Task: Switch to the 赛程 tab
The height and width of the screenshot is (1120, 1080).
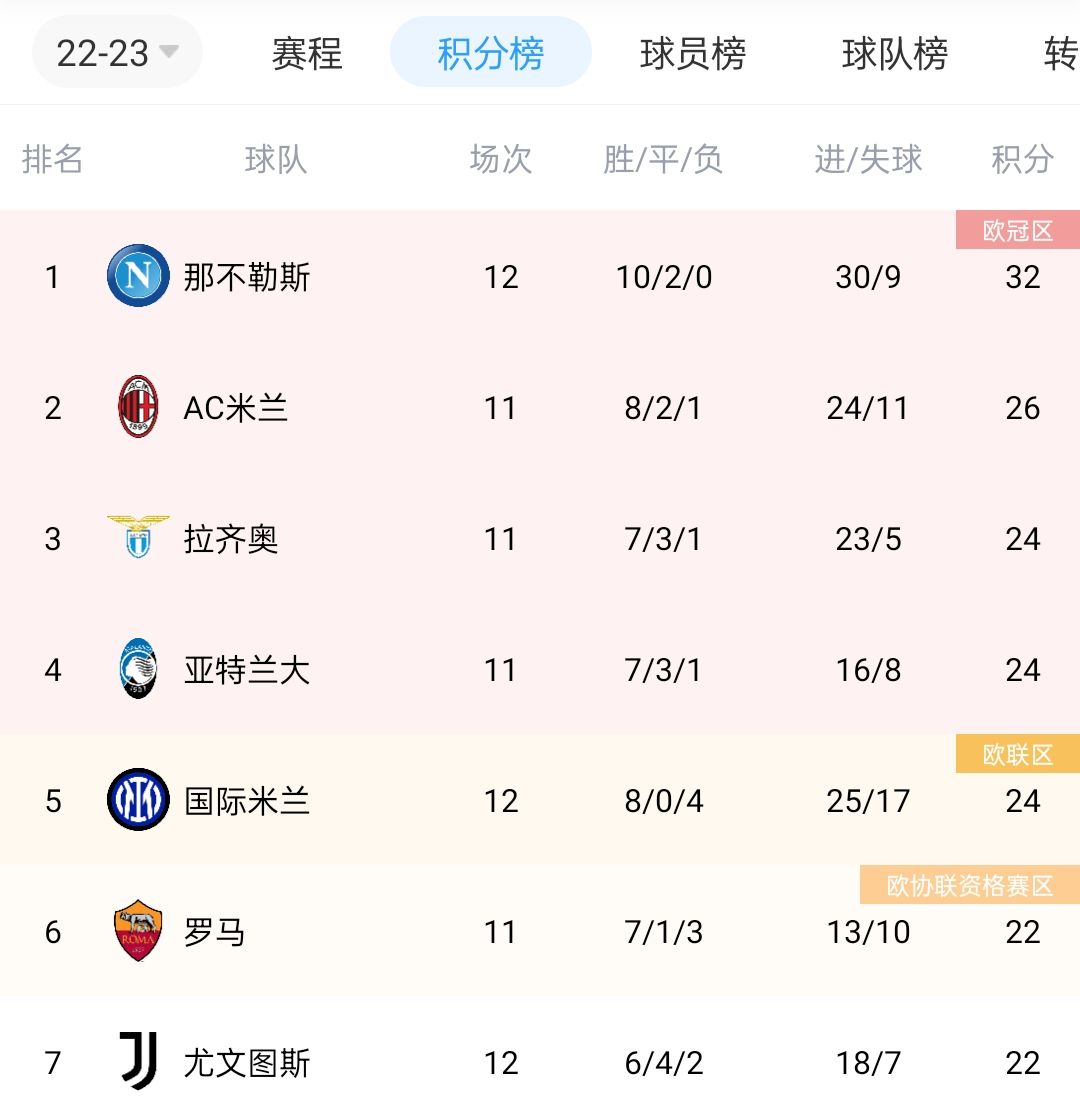Action: [305, 57]
